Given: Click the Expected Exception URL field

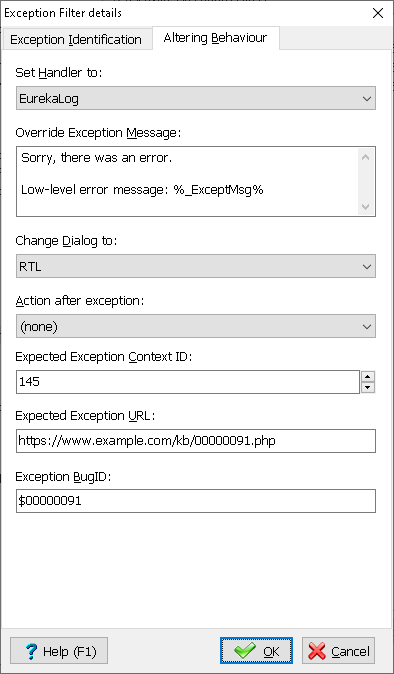Looking at the screenshot, I should 196,441.
